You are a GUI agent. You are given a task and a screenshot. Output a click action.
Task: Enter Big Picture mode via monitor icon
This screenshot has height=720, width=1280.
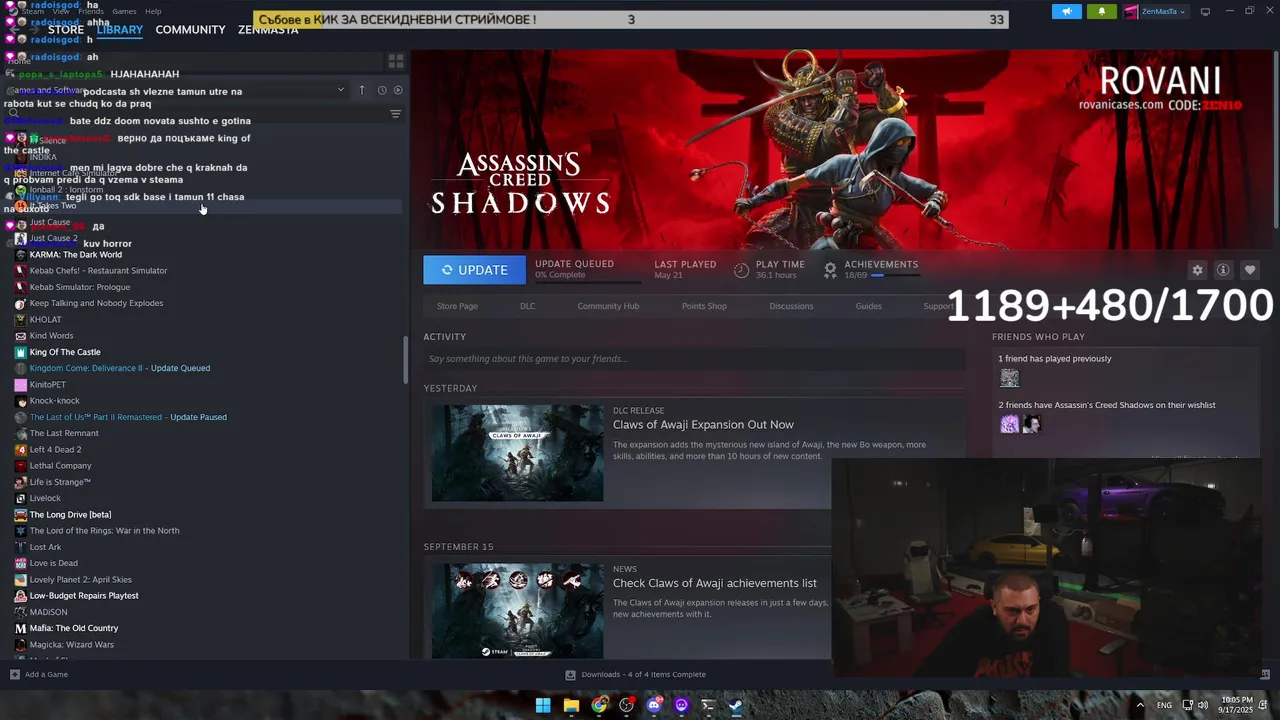coord(1205,12)
